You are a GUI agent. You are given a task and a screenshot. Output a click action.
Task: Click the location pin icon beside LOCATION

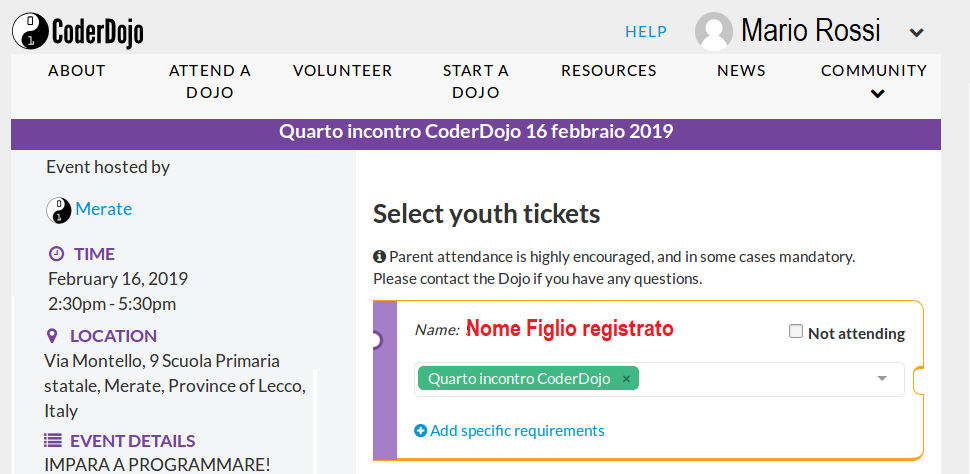[x=53, y=336]
